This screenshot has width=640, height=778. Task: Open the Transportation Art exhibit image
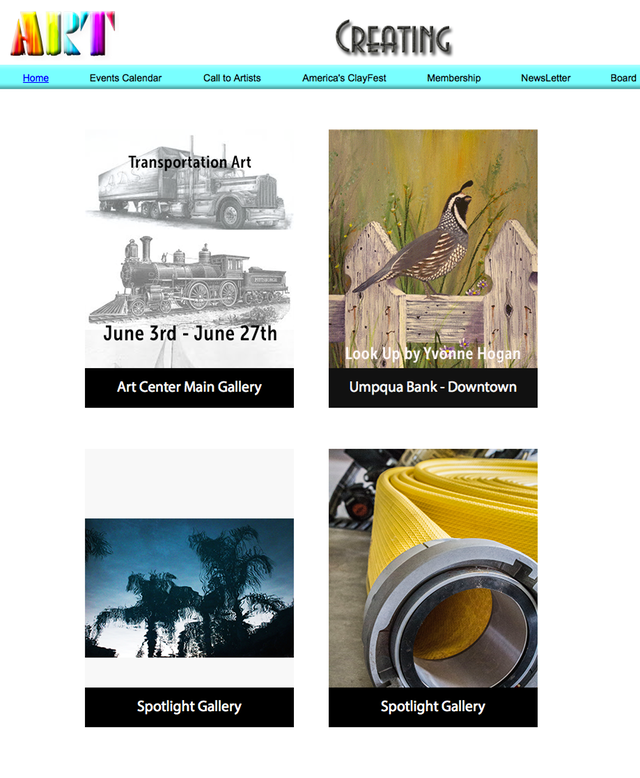189,249
